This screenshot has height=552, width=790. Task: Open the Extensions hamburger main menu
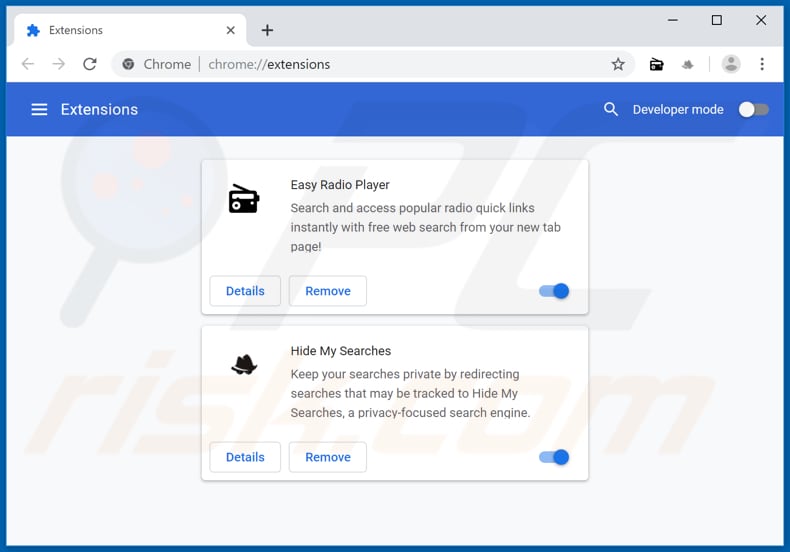[x=39, y=109]
